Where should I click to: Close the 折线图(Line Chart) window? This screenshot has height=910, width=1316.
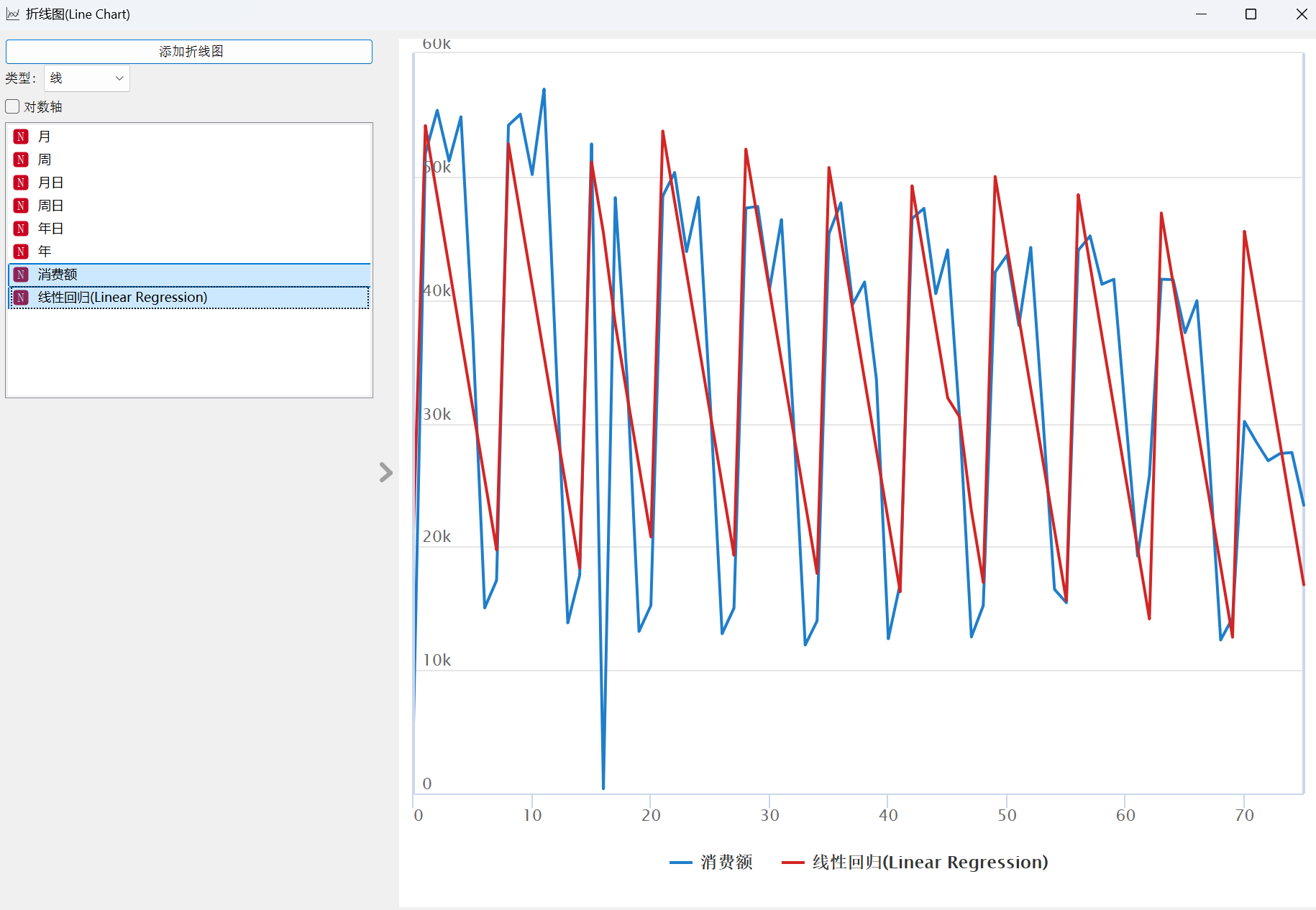coord(1301,14)
